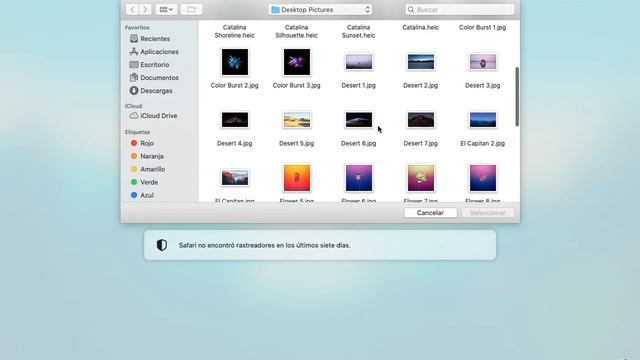Open the icon view options dropdown
Screen dimensions: 640x360
[166, 9]
